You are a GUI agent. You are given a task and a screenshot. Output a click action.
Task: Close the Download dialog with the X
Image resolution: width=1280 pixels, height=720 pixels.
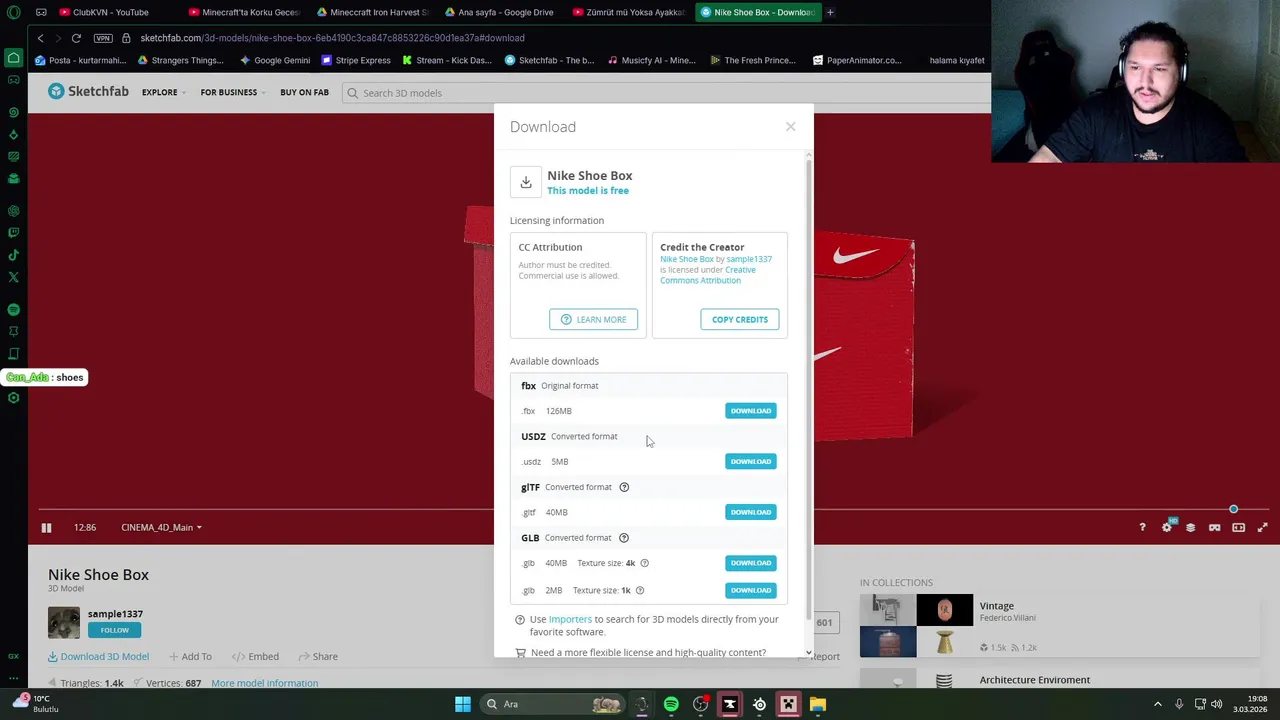pyautogui.click(x=790, y=127)
